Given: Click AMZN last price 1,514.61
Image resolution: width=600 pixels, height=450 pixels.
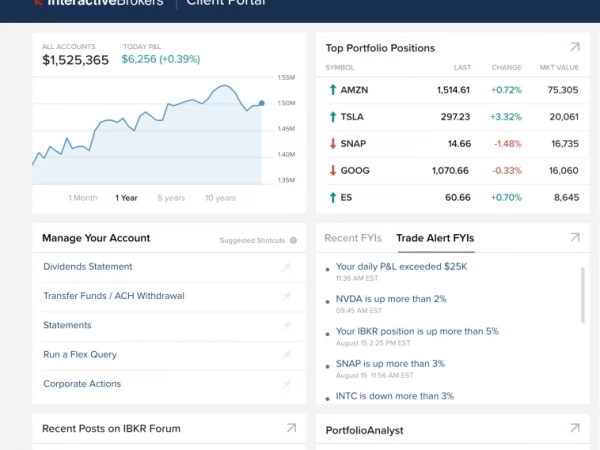Looking at the screenshot, I should 453,90.
